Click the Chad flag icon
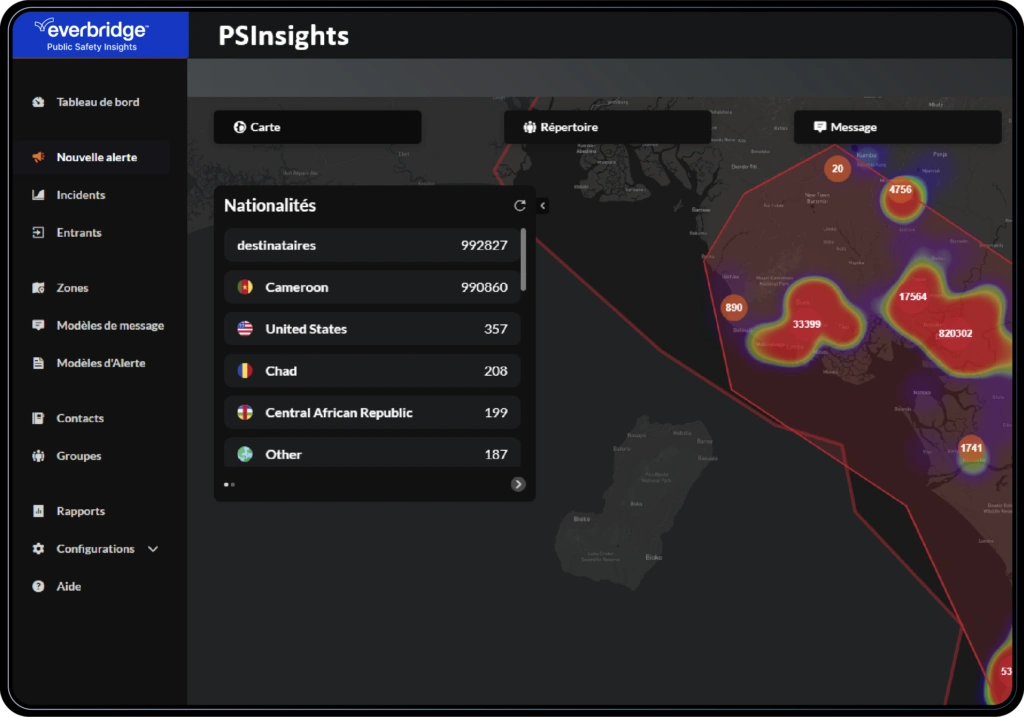 [245, 370]
